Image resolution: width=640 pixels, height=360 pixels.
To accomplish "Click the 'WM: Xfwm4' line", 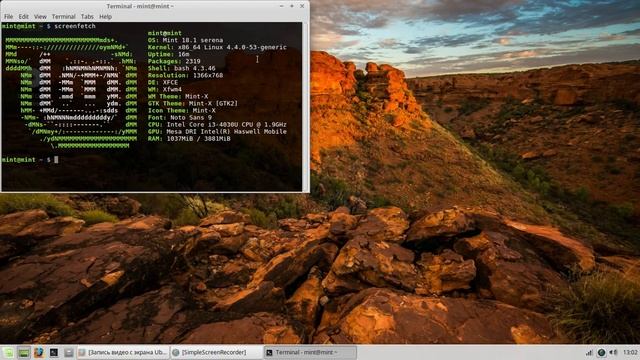I will click(x=165, y=89).
